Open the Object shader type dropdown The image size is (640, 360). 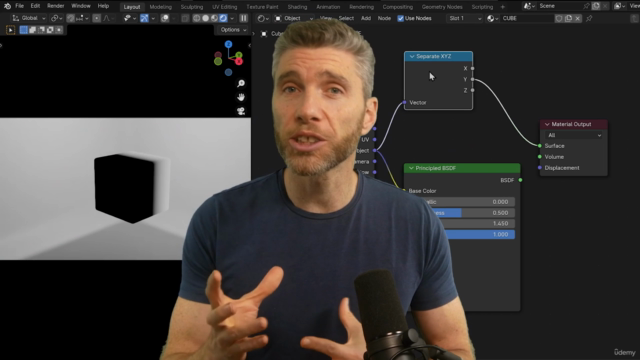tap(294, 18)
